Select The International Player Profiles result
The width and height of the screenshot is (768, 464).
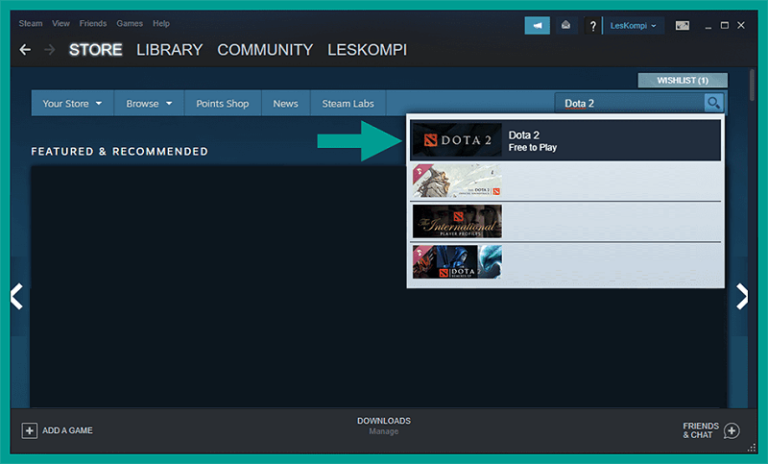(x=565, y=221)
